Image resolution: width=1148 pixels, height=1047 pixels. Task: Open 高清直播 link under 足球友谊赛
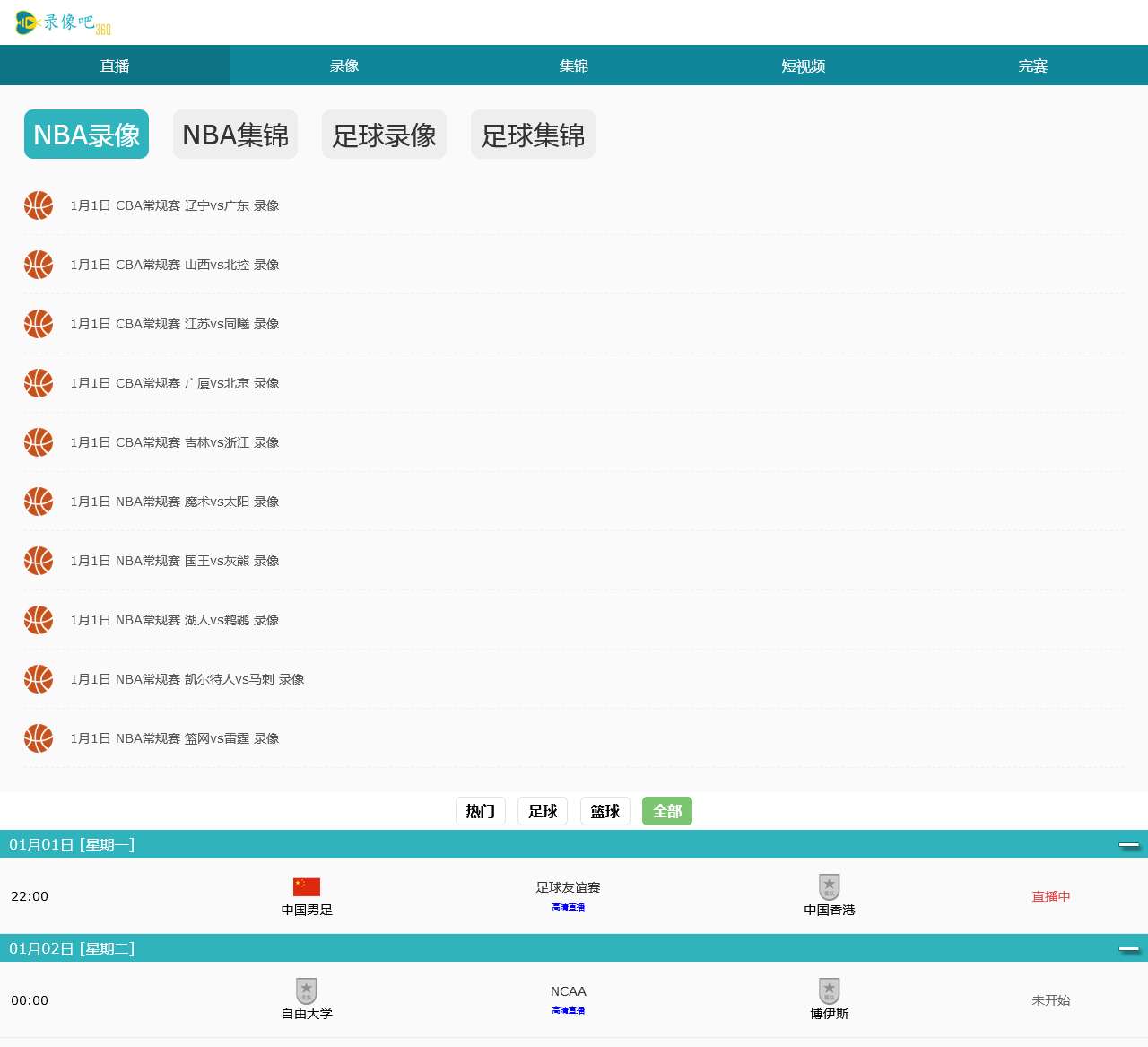pyautogui.click(x=569, y=907)
